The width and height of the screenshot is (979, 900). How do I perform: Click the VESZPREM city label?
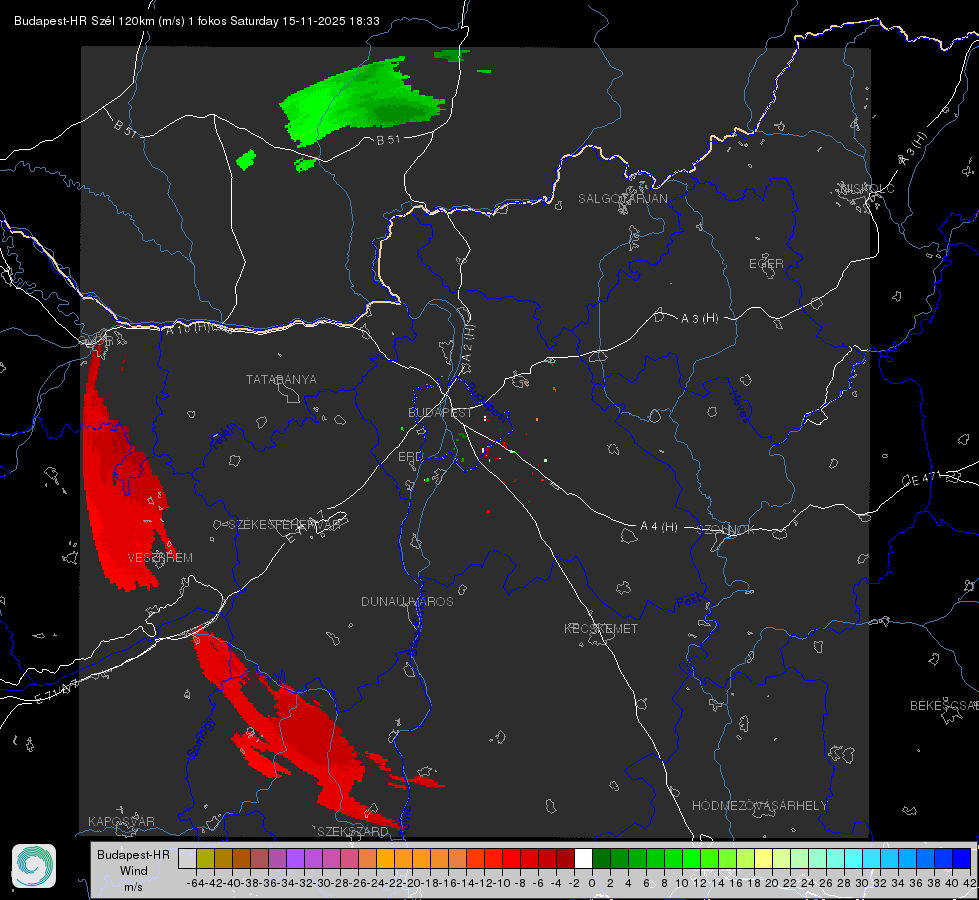160,557
